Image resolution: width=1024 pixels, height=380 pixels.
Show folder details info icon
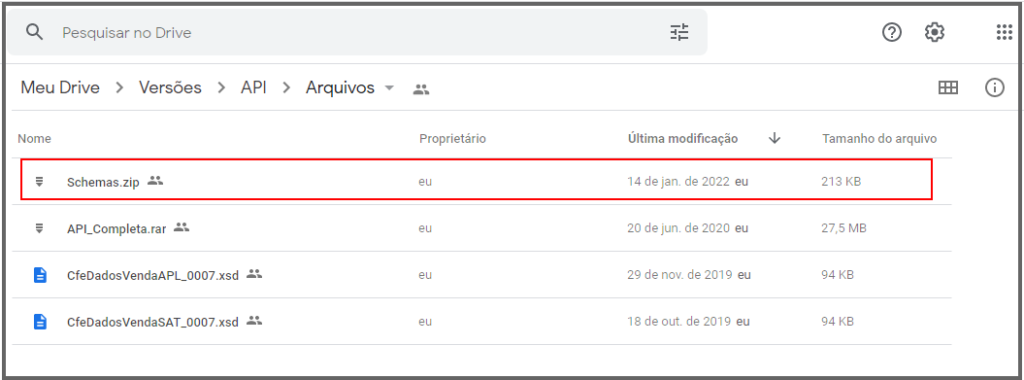point(994,87)
